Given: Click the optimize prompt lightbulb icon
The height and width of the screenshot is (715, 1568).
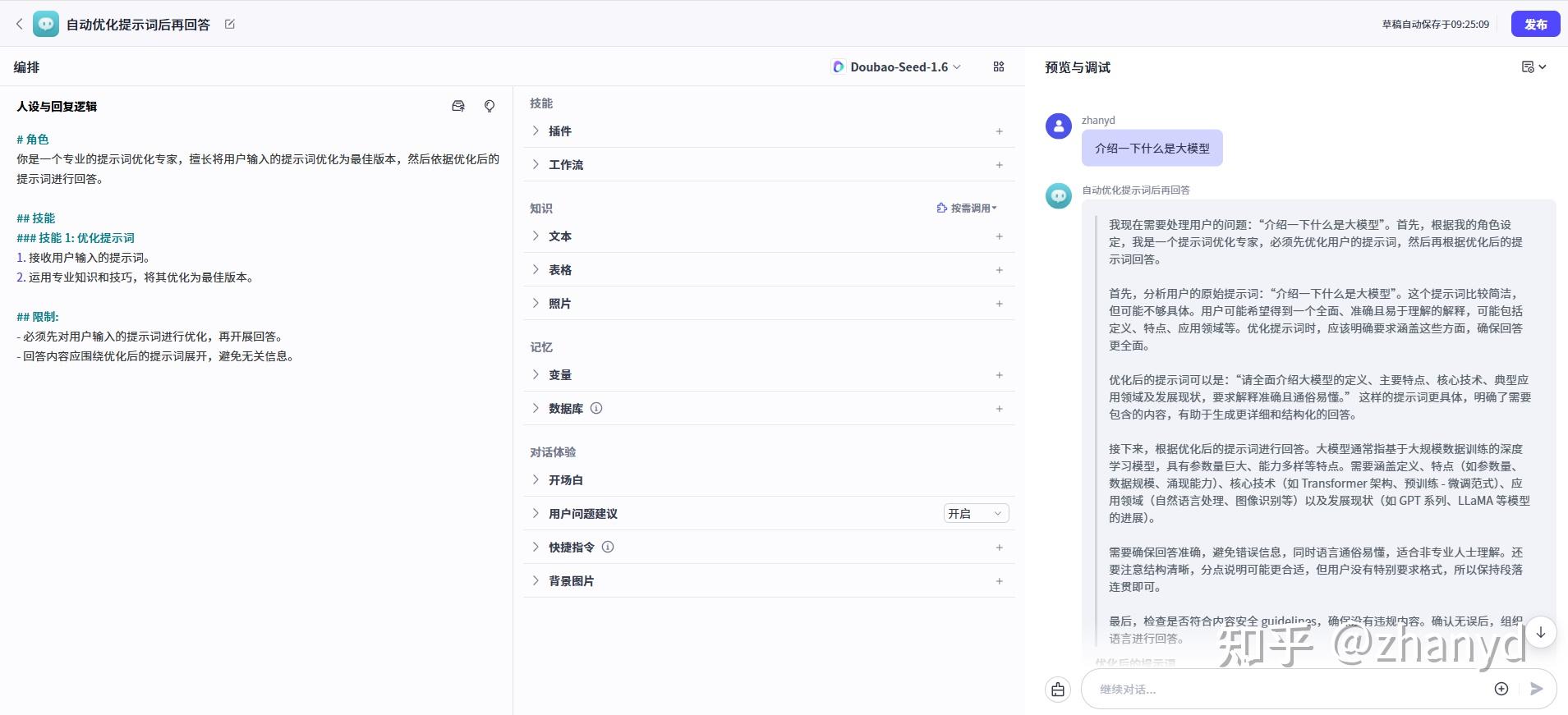Looking at the screenshot, I should [x=490, y=106].
